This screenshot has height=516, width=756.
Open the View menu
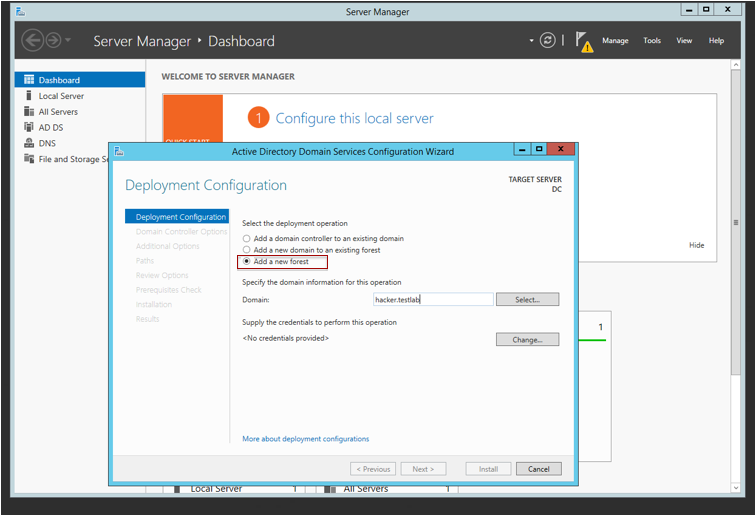684,41
